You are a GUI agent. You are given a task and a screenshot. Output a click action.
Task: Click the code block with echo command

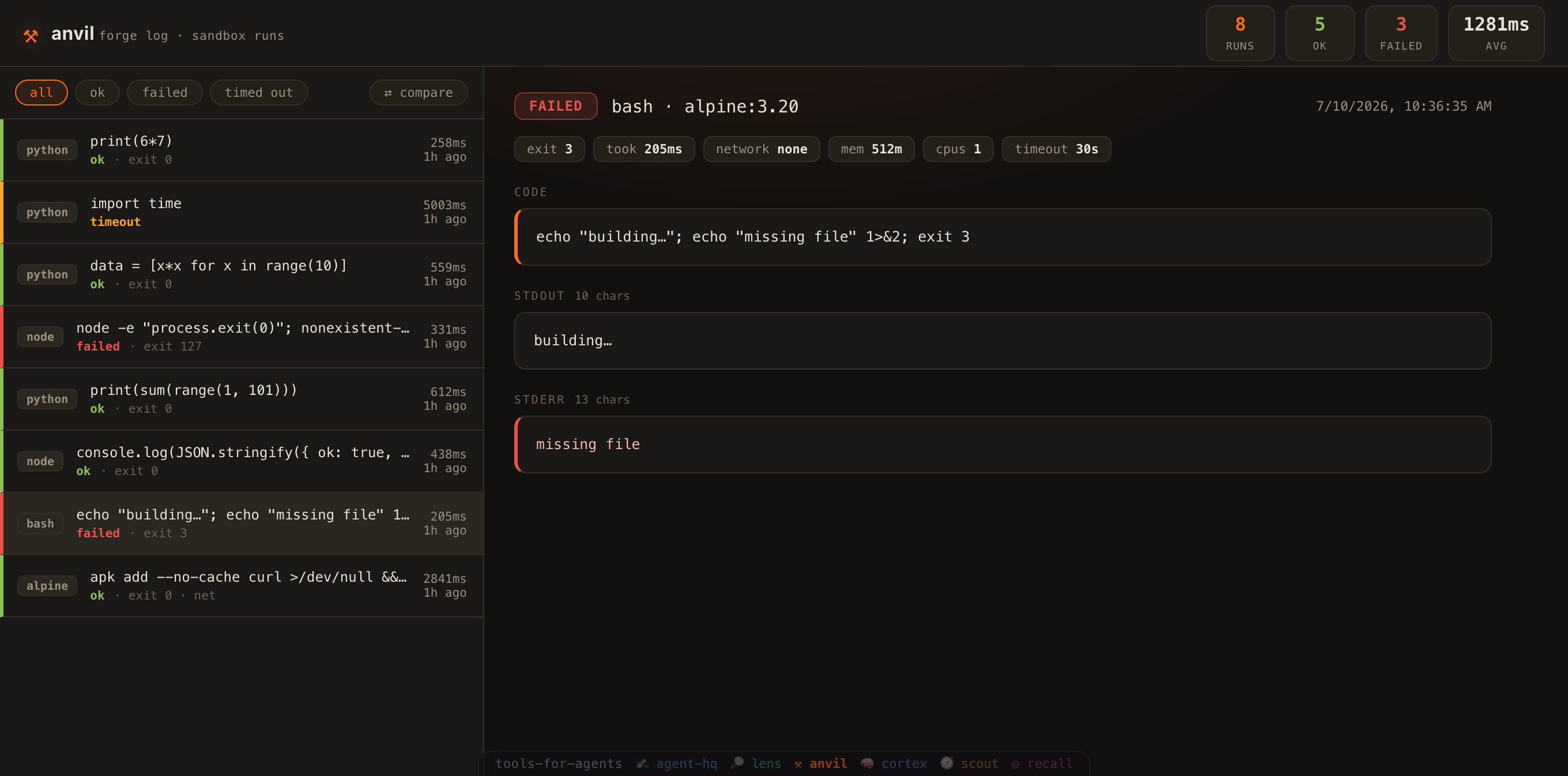[x=1002, y=237]
